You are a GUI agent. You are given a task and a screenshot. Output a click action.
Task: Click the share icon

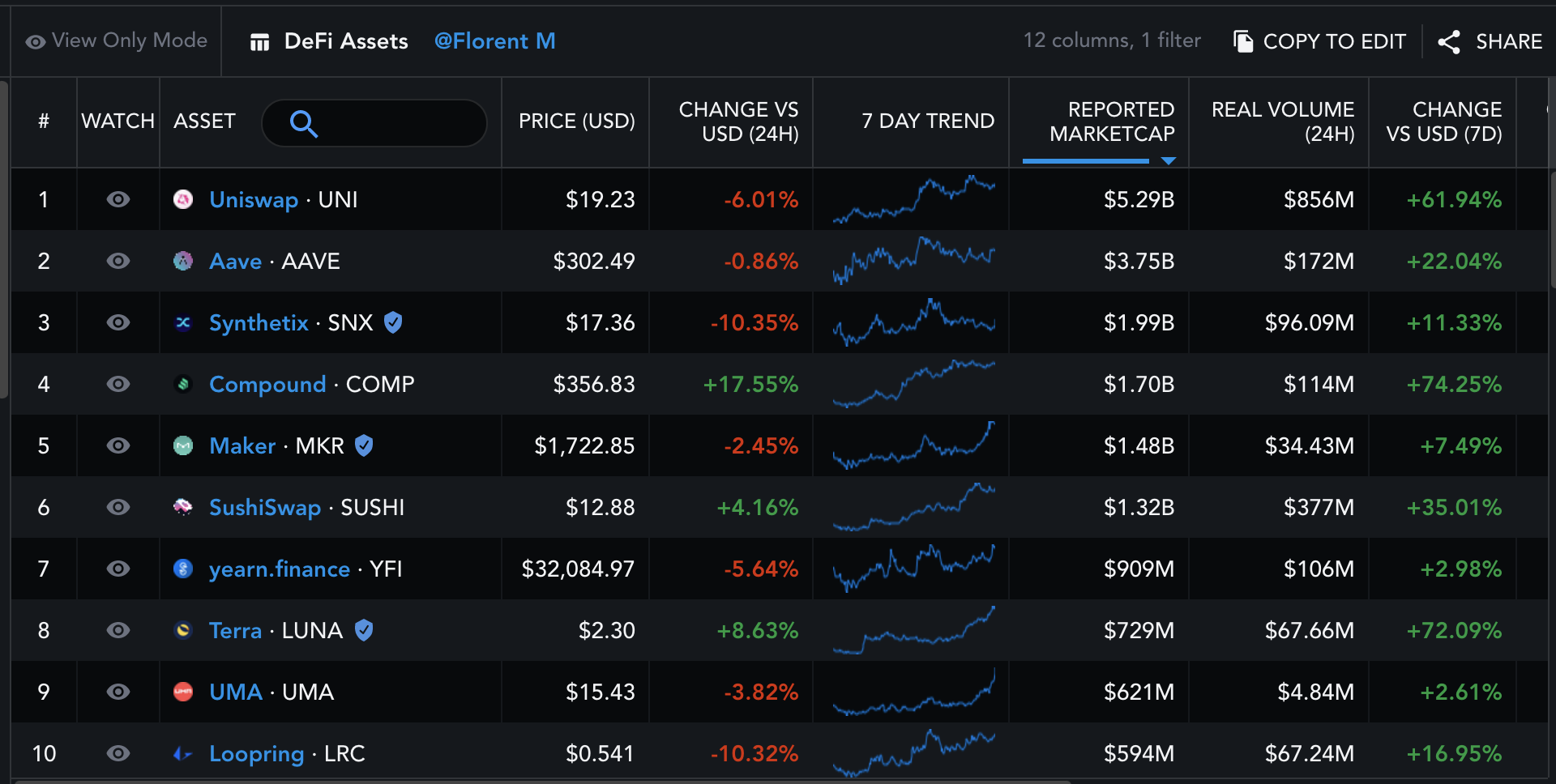[x=1449, y=42]
